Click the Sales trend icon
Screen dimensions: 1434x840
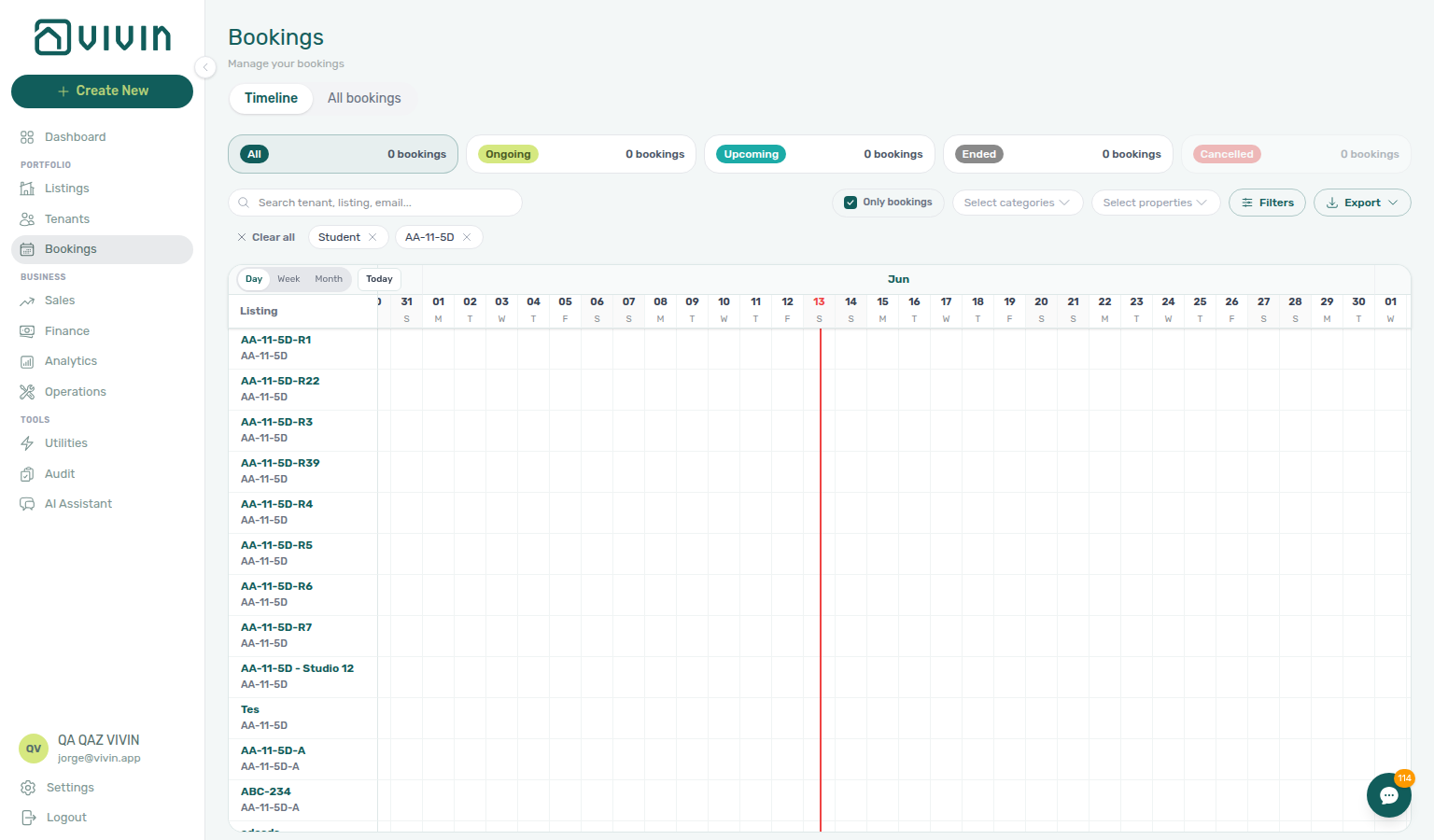pyautogui.click(x=27, y=301)
